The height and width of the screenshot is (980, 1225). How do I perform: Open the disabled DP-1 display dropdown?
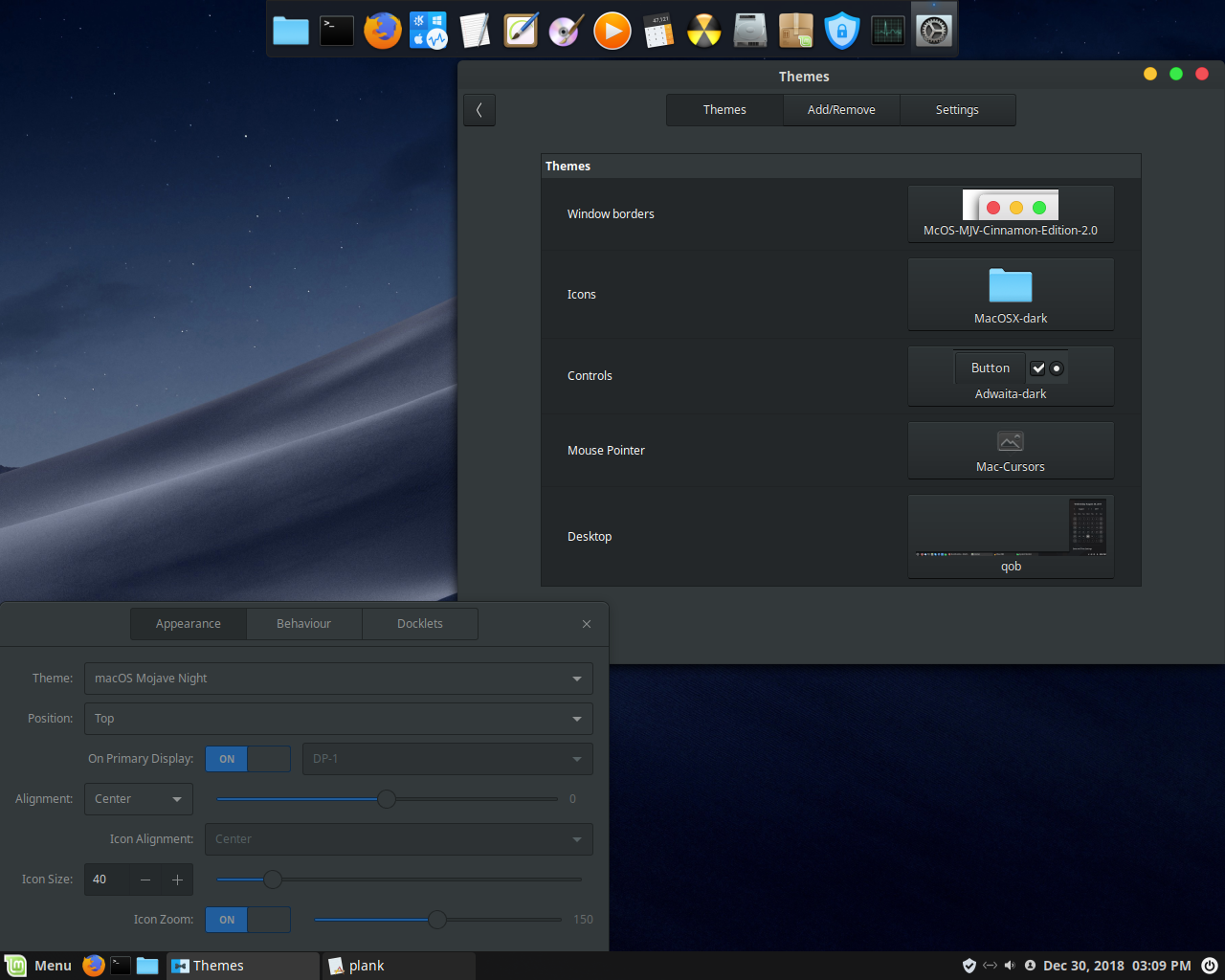pos(448,759)
